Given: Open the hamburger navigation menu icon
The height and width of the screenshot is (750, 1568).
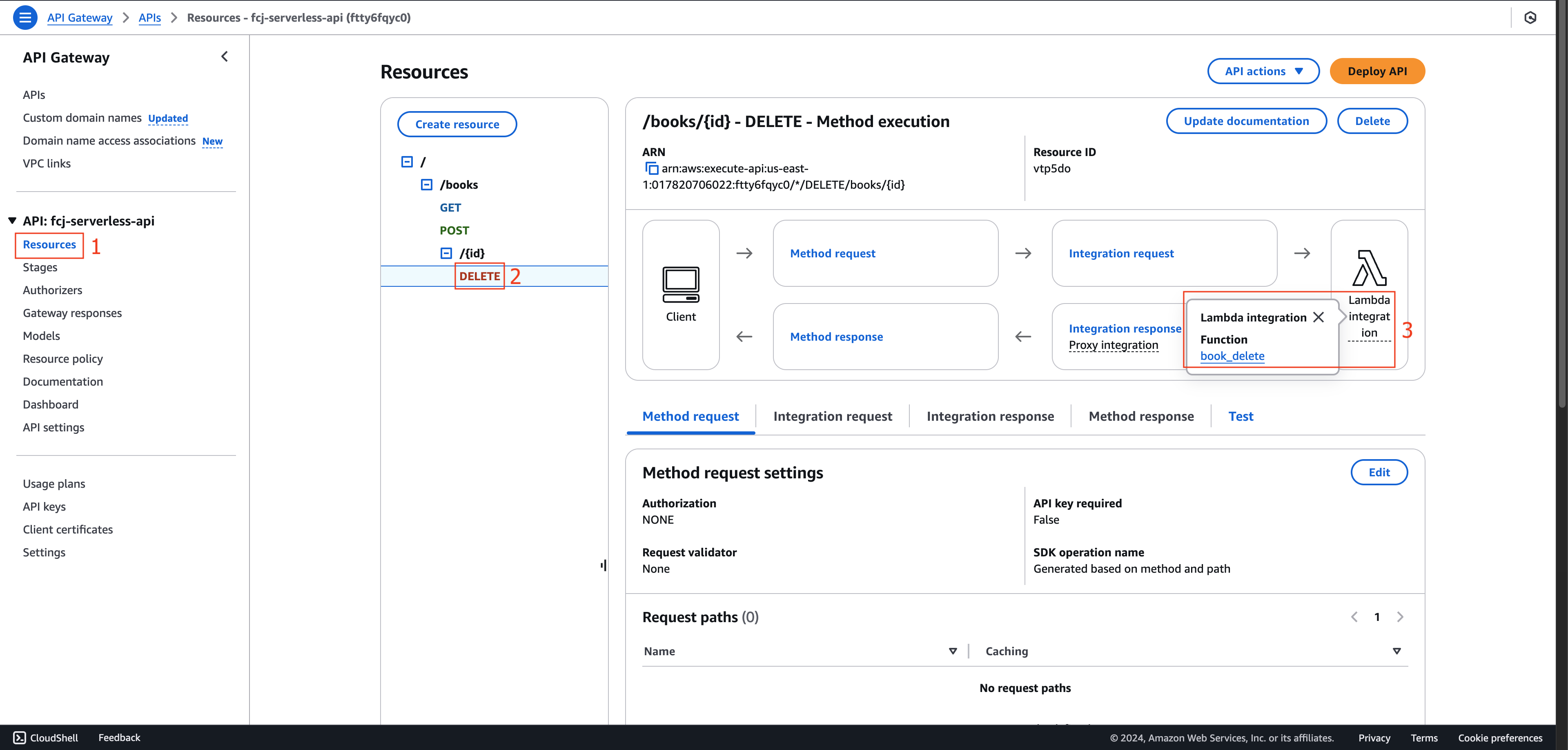Looking at the screenshot, I should [25, 18].
